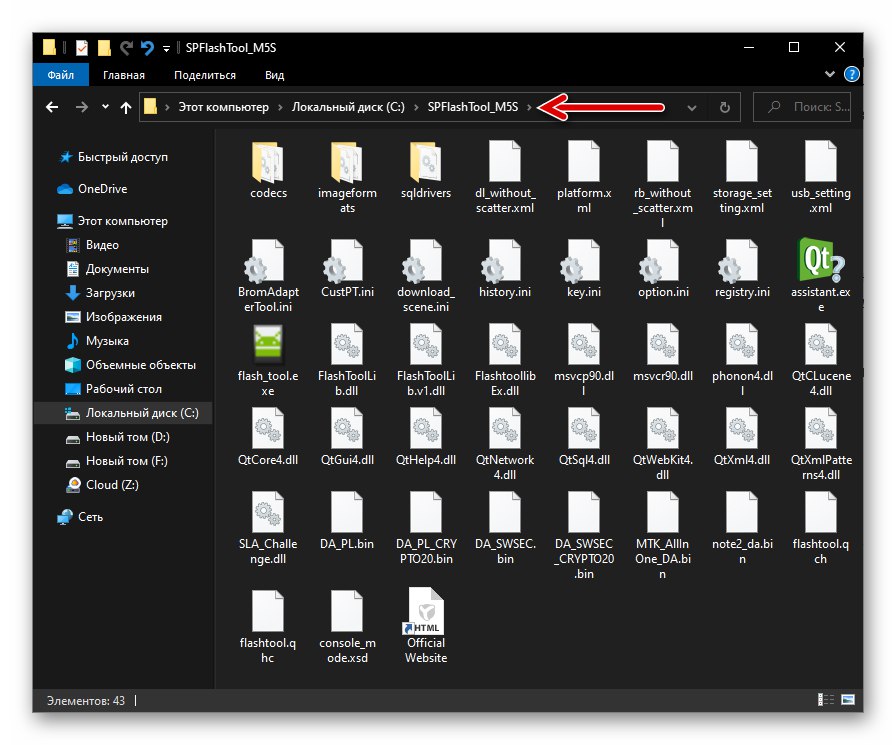Go back with the left arrow
Viewport: 896px width, 745px height.
(x=52, y=107)
